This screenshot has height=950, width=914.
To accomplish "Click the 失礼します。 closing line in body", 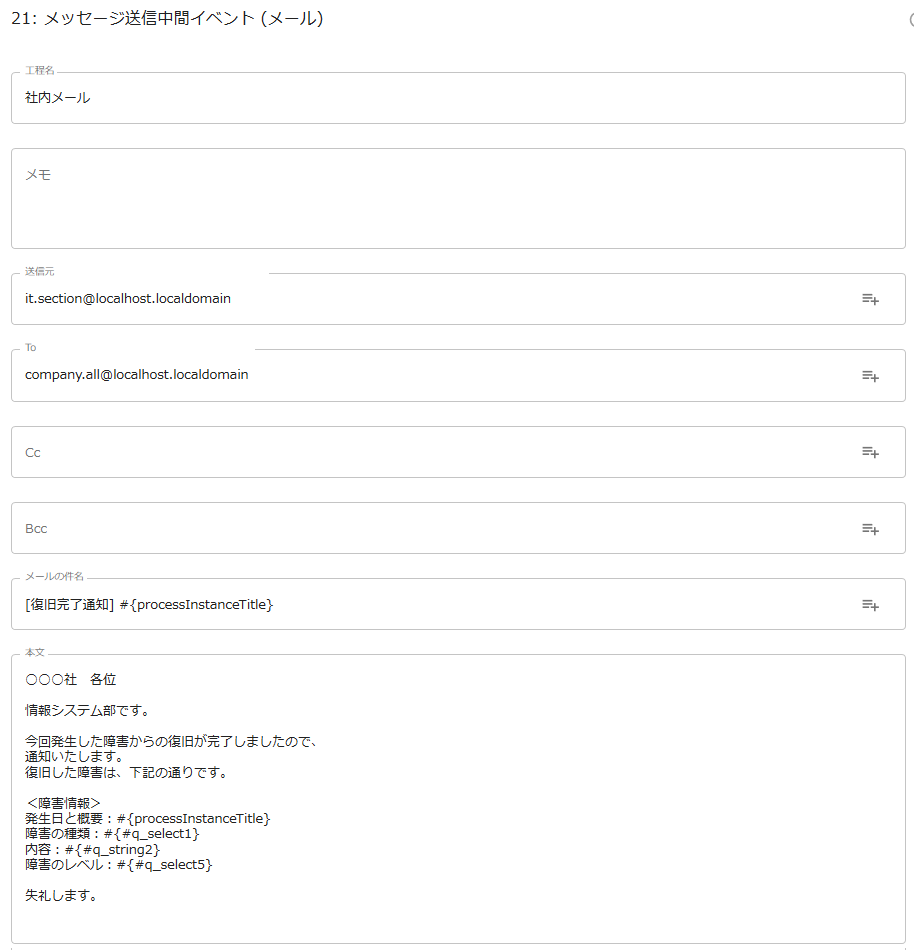I will pyautogui.click(x=61, y=896).
